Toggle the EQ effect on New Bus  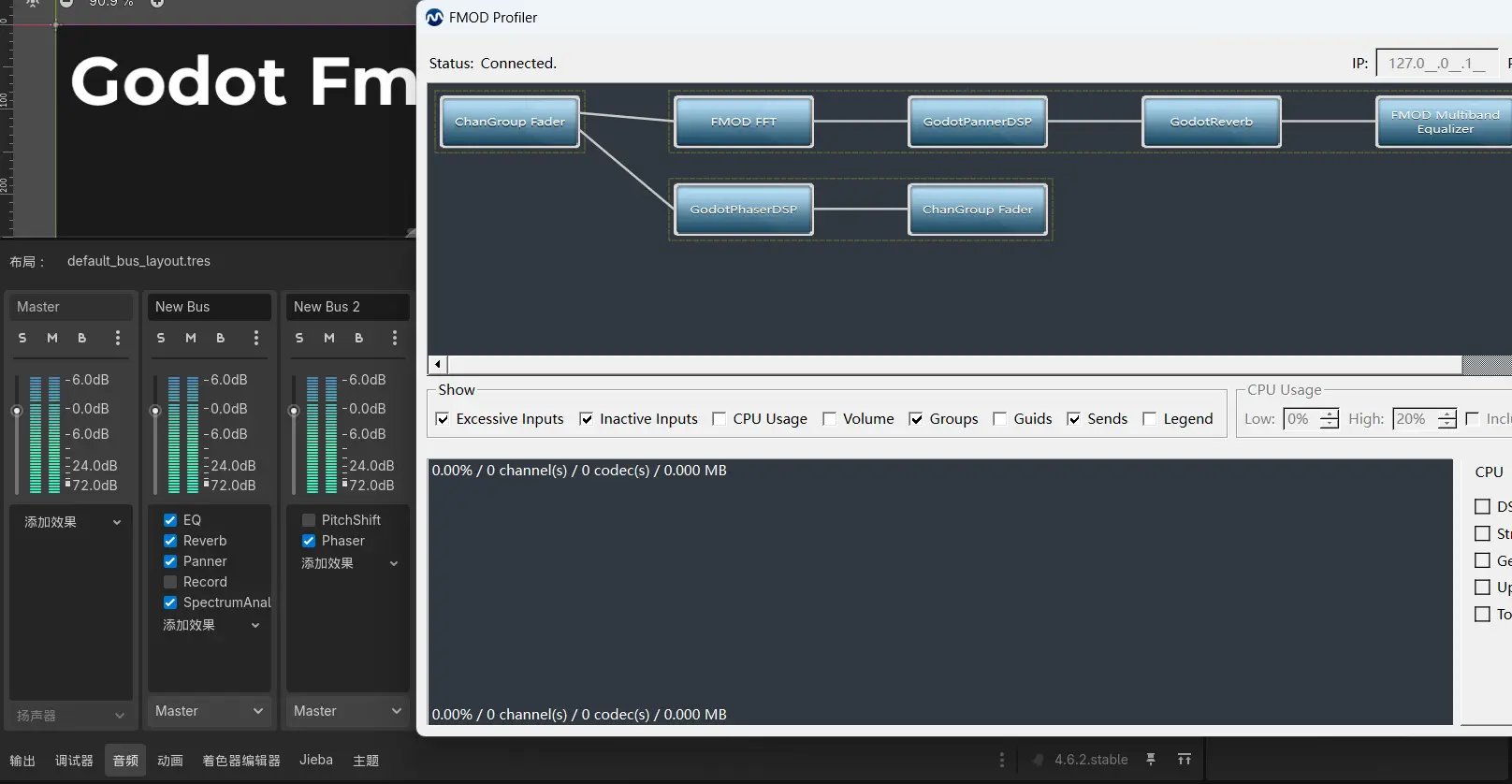[170, 520]
